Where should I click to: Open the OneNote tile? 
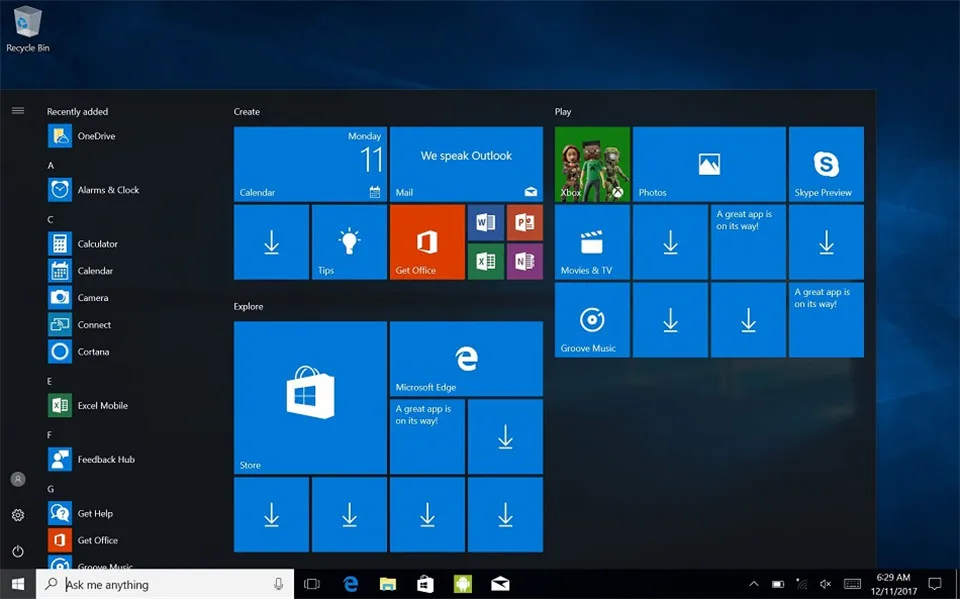[525, 262]
